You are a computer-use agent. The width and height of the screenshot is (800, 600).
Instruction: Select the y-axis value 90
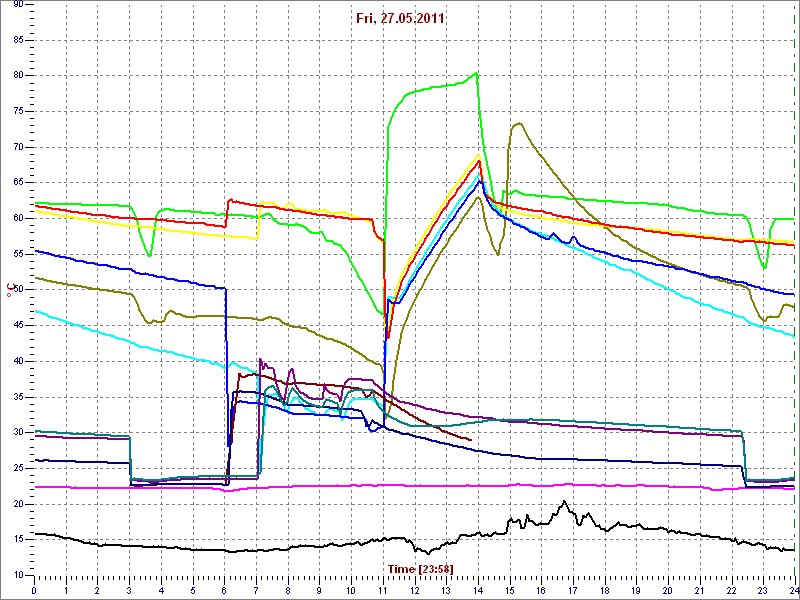pos(16,5)
